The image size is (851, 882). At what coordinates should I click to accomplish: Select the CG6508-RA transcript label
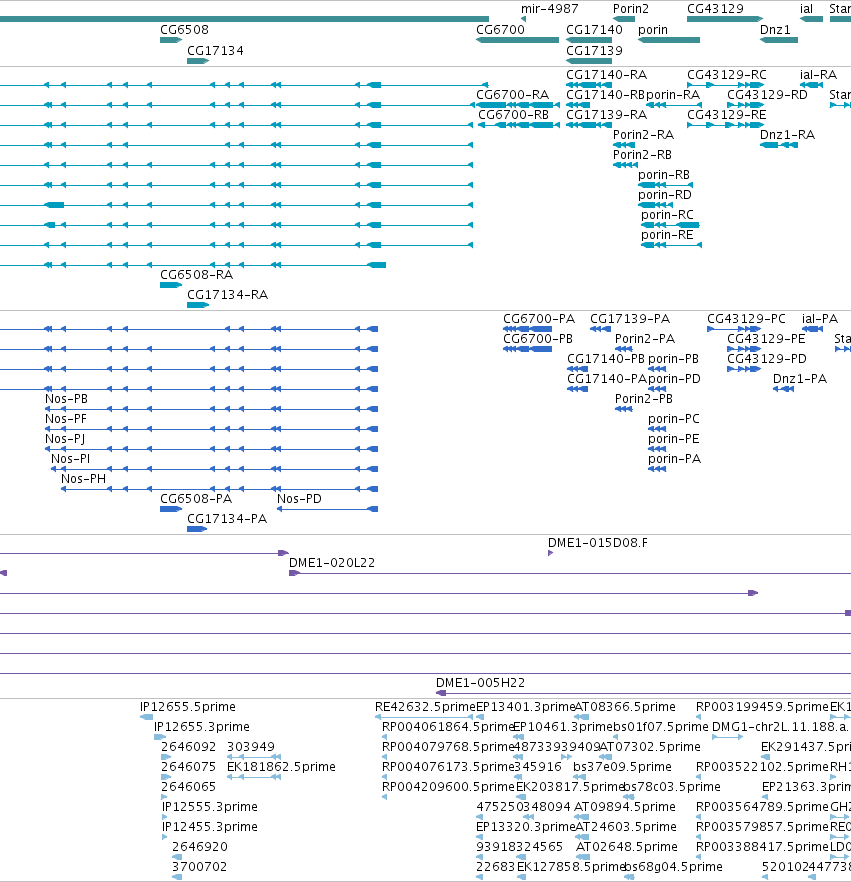click(x=196, y=275)
